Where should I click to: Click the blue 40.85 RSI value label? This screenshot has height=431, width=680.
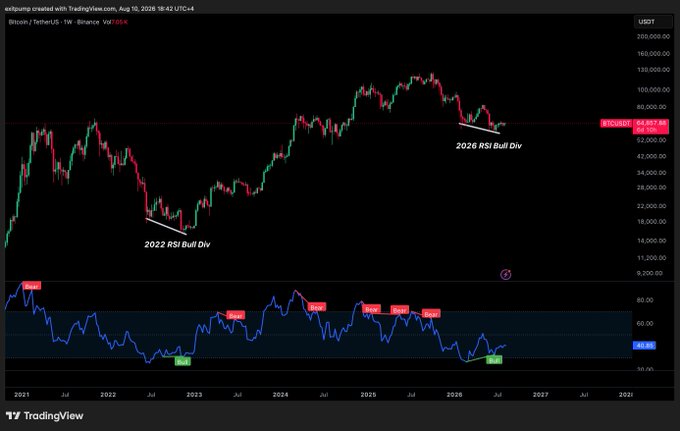(x=644, y=346)
